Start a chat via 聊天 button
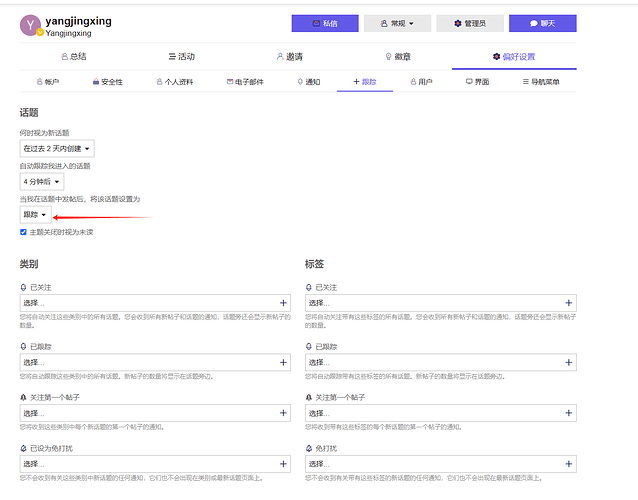Screen dimensions: 638x500 click(x=542, y=23)
